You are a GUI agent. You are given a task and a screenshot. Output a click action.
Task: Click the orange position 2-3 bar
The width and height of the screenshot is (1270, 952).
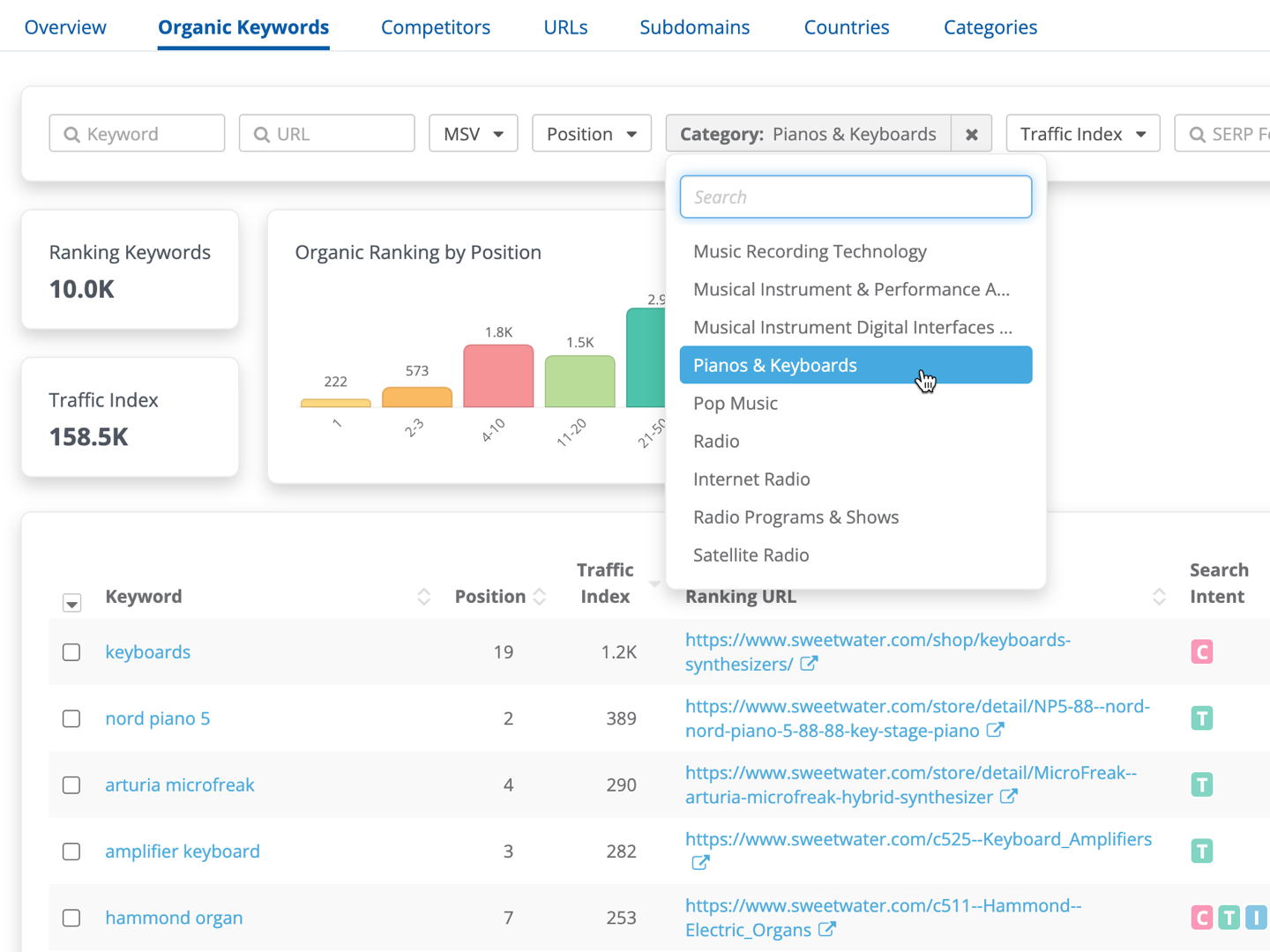(x=417, y=397)
